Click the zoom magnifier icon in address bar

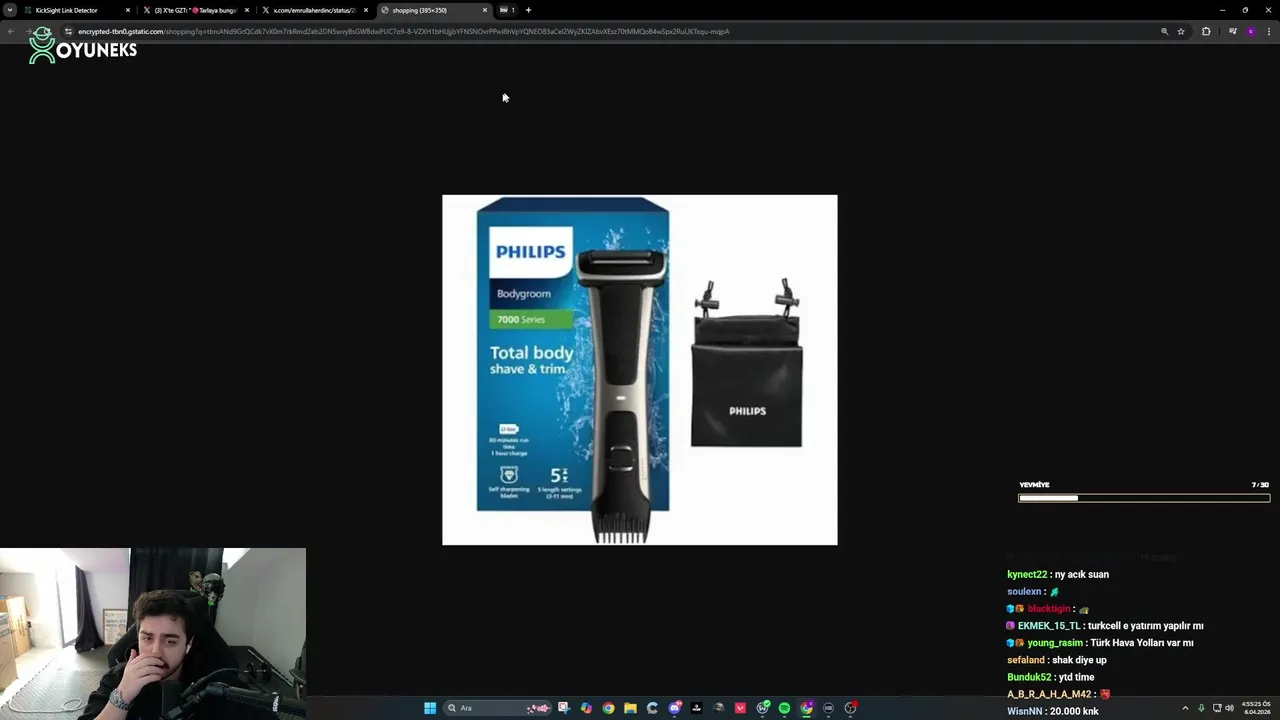pos(1164,31)
